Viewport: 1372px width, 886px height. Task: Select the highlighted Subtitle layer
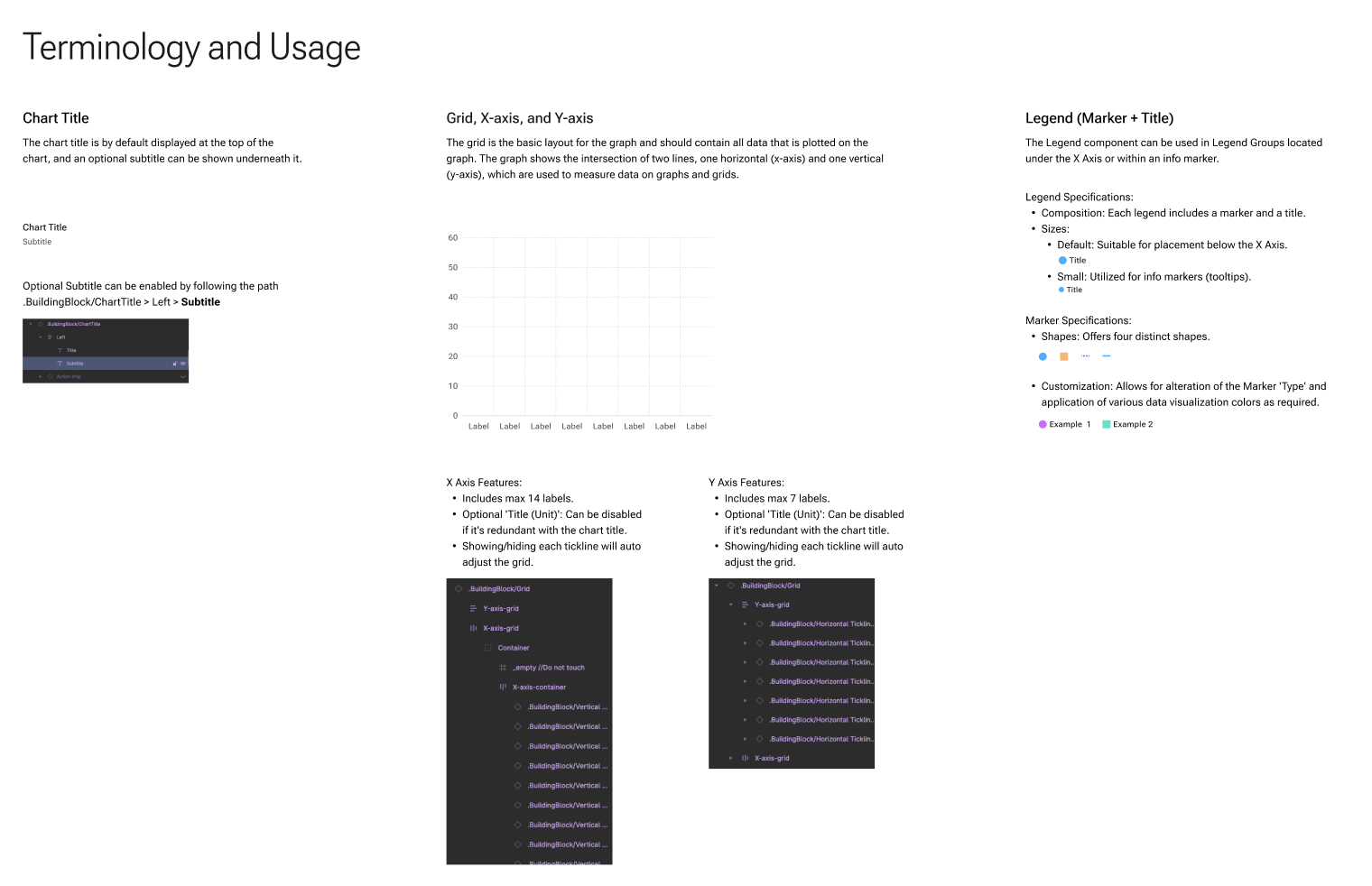point(106,364)
